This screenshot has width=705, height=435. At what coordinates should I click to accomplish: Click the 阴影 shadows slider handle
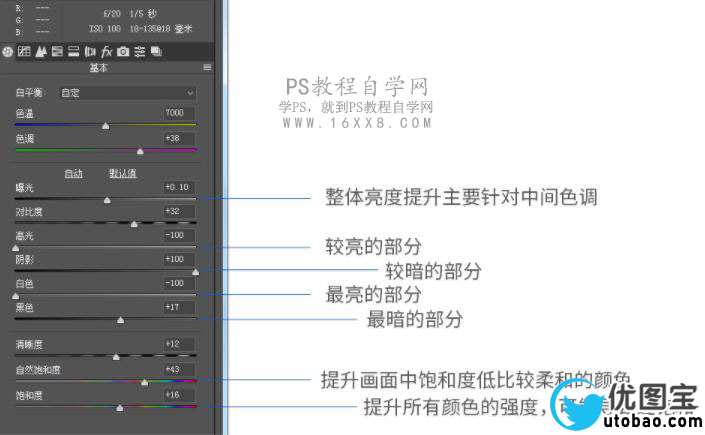point(196,272)
